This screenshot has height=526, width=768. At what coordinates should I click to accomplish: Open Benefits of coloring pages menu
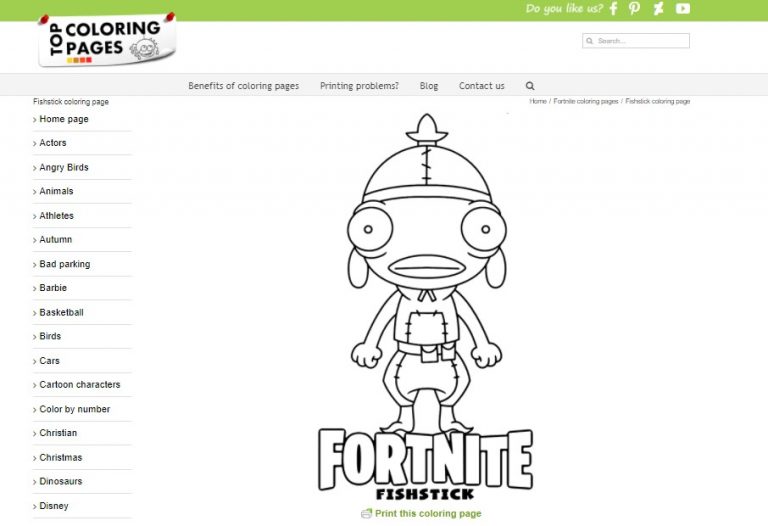[x=243, y=86]
